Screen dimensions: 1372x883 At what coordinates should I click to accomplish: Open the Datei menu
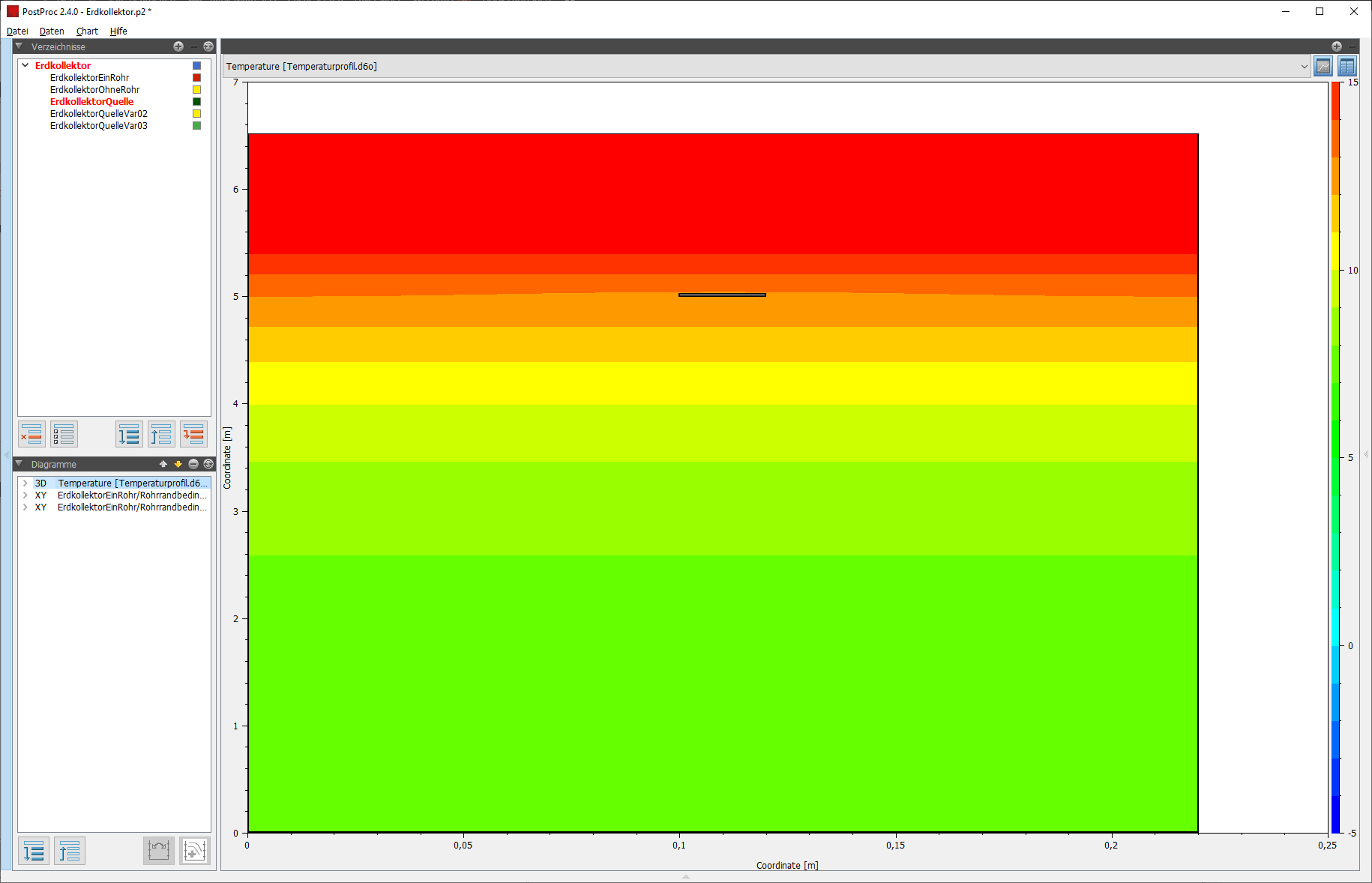(x=17, y=31)
